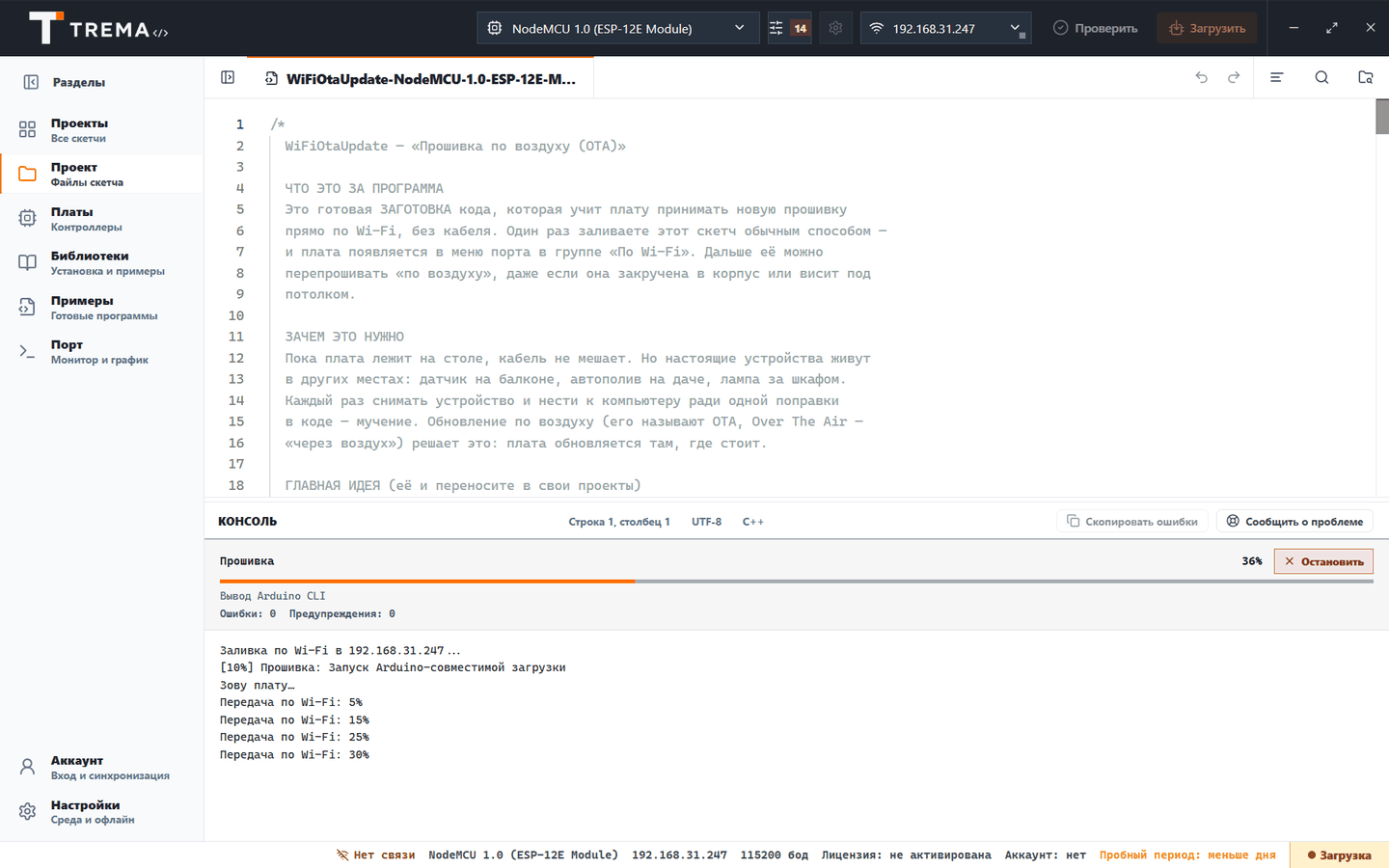Click Пробный период: меньше дня notice
This screenshot has height=868, width=1389.
tap(1187, 854)
